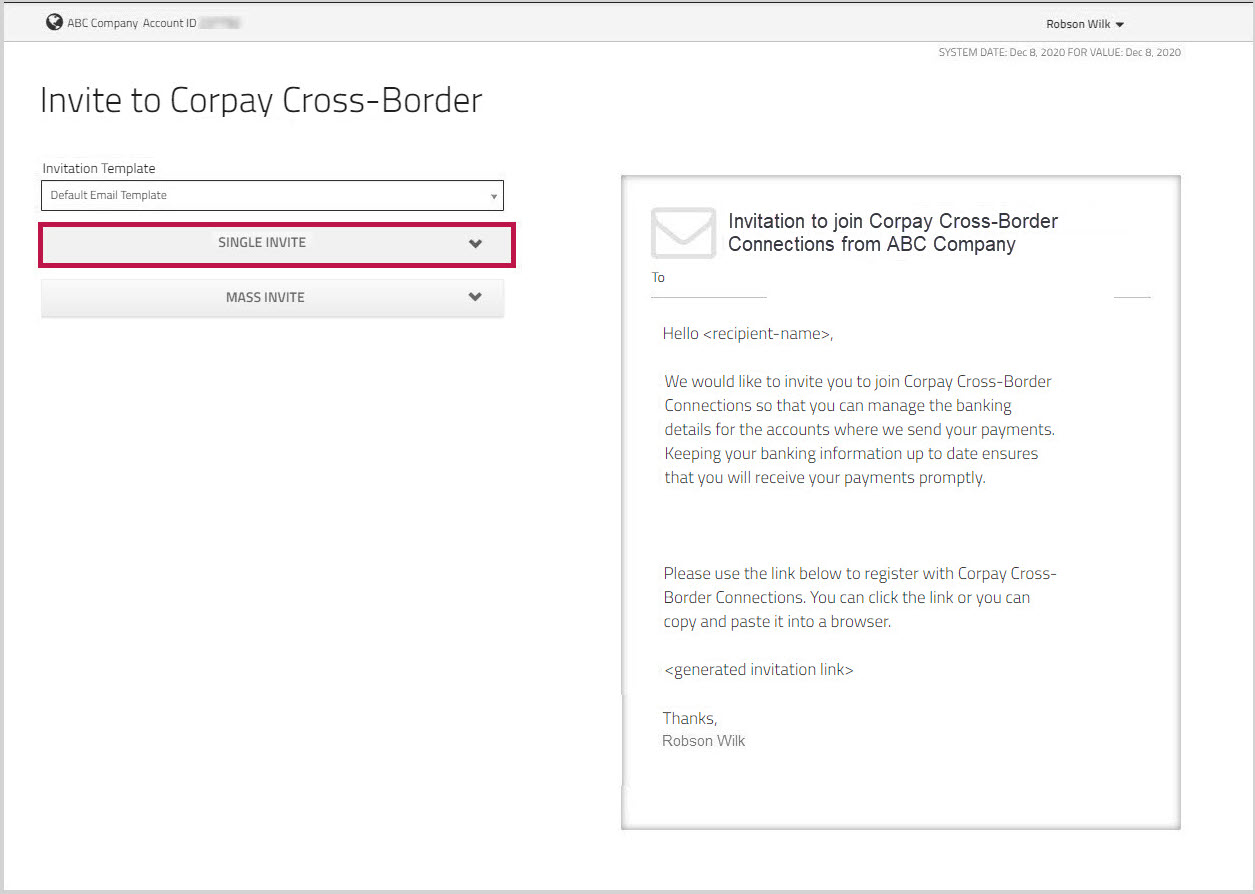Click the email preview subject title
The image size is (1255, 894).
pos(893,232)
